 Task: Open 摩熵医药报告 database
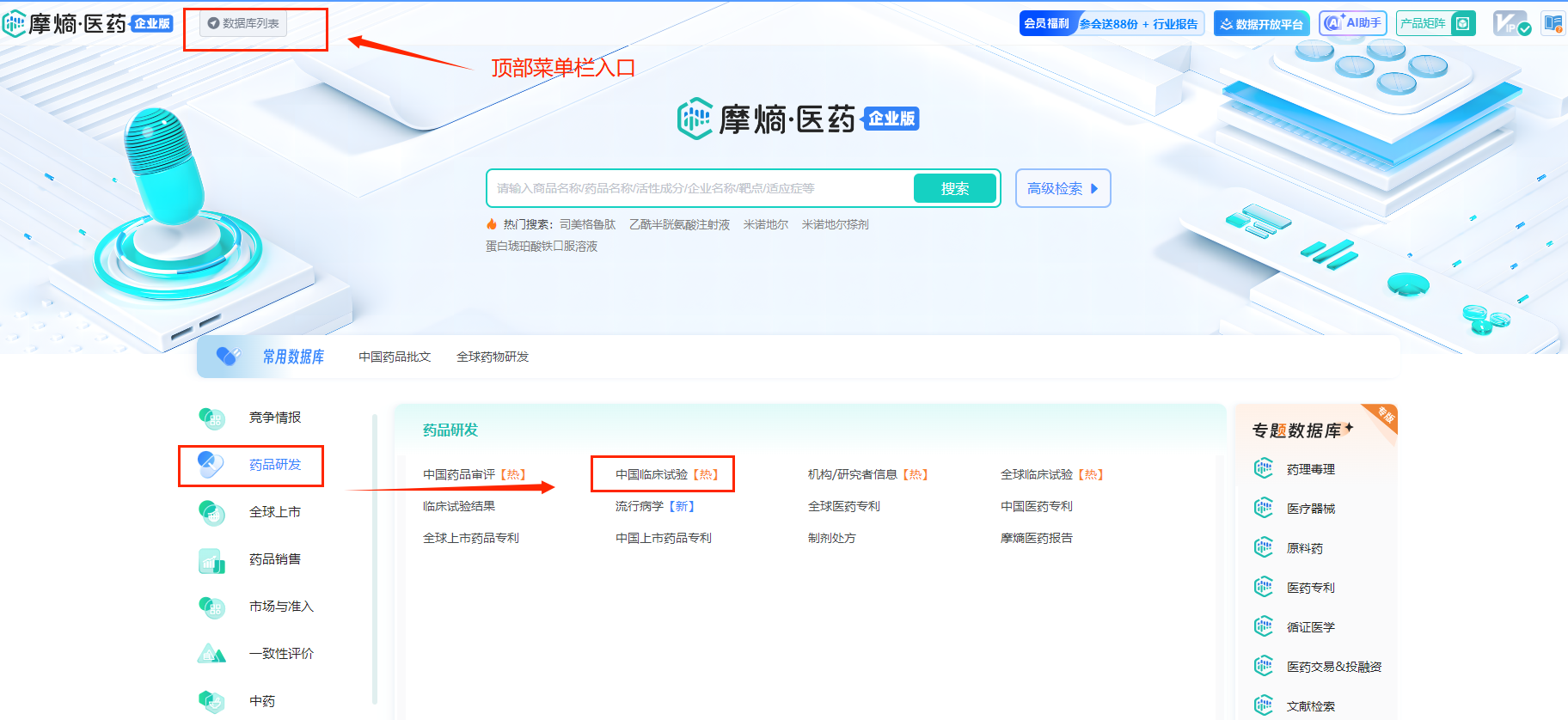1037,538
